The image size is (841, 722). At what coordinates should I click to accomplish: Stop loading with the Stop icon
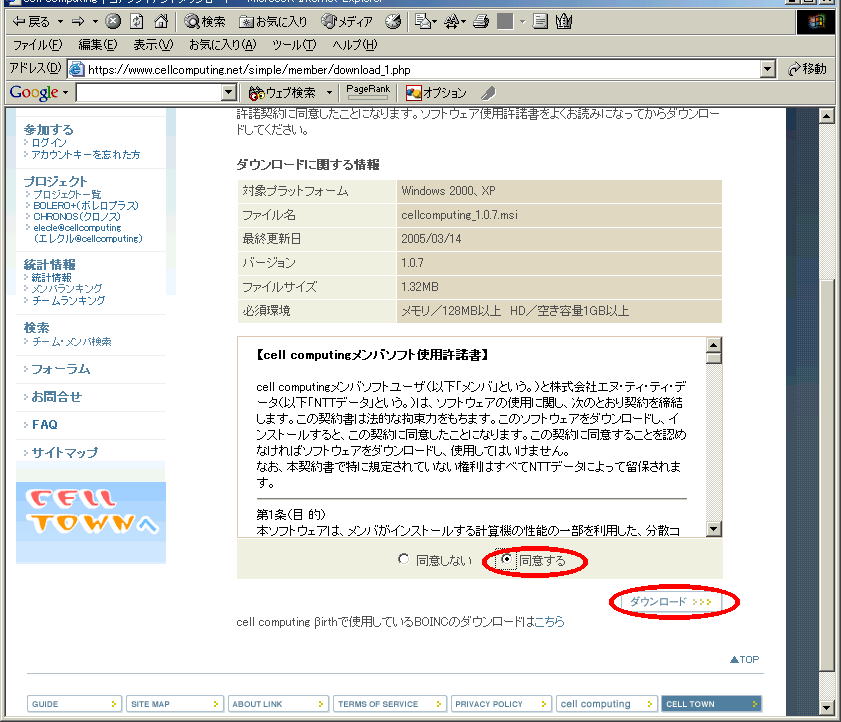tap(113, 21)
